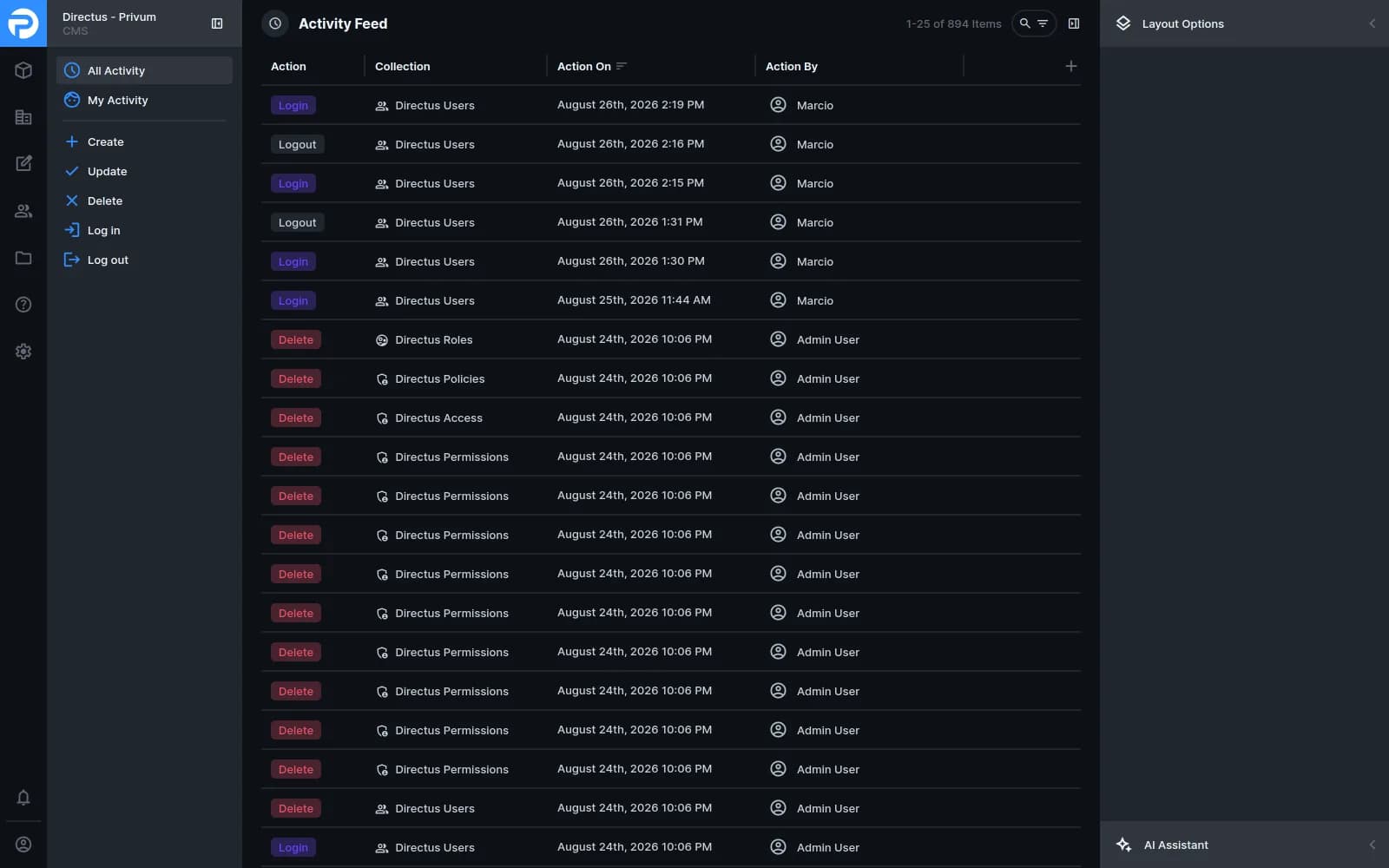Open the search magnifier icon

coord(1025,23)
